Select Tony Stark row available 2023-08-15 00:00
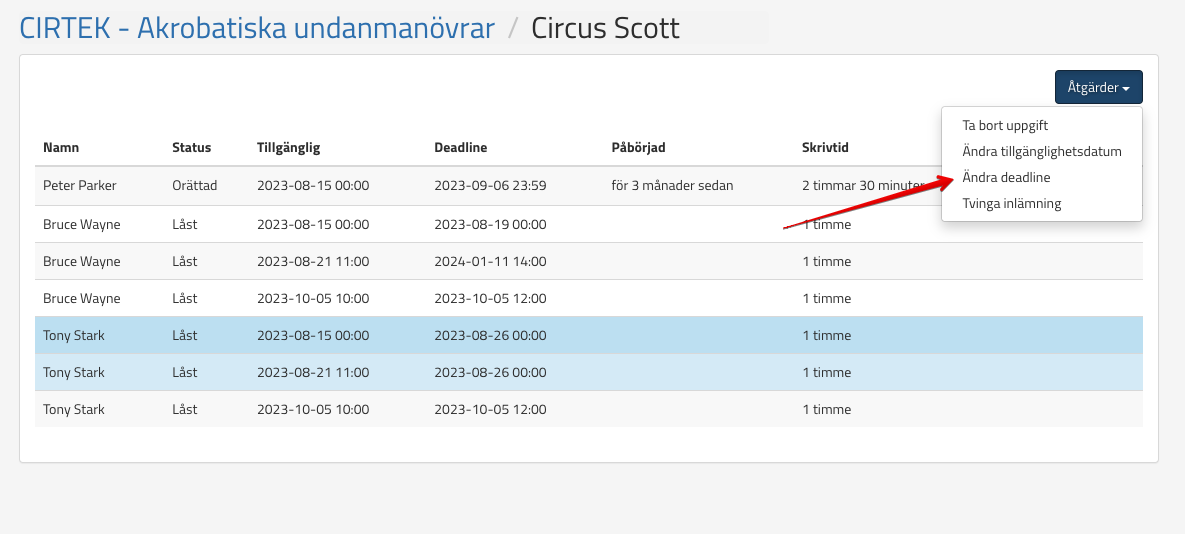Image resolution: width=1185 pixels, height=534 pixels. tap(74, 336)
